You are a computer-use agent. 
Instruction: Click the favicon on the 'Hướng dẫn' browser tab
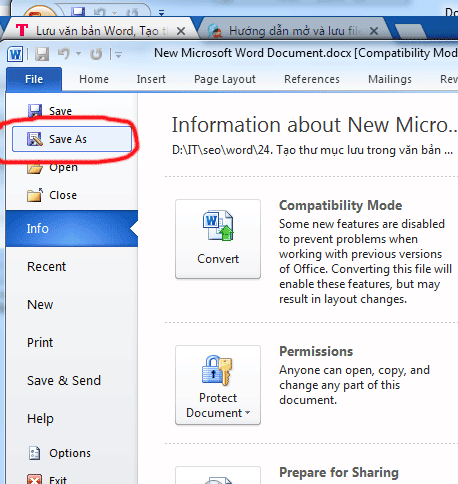point(215,31)
